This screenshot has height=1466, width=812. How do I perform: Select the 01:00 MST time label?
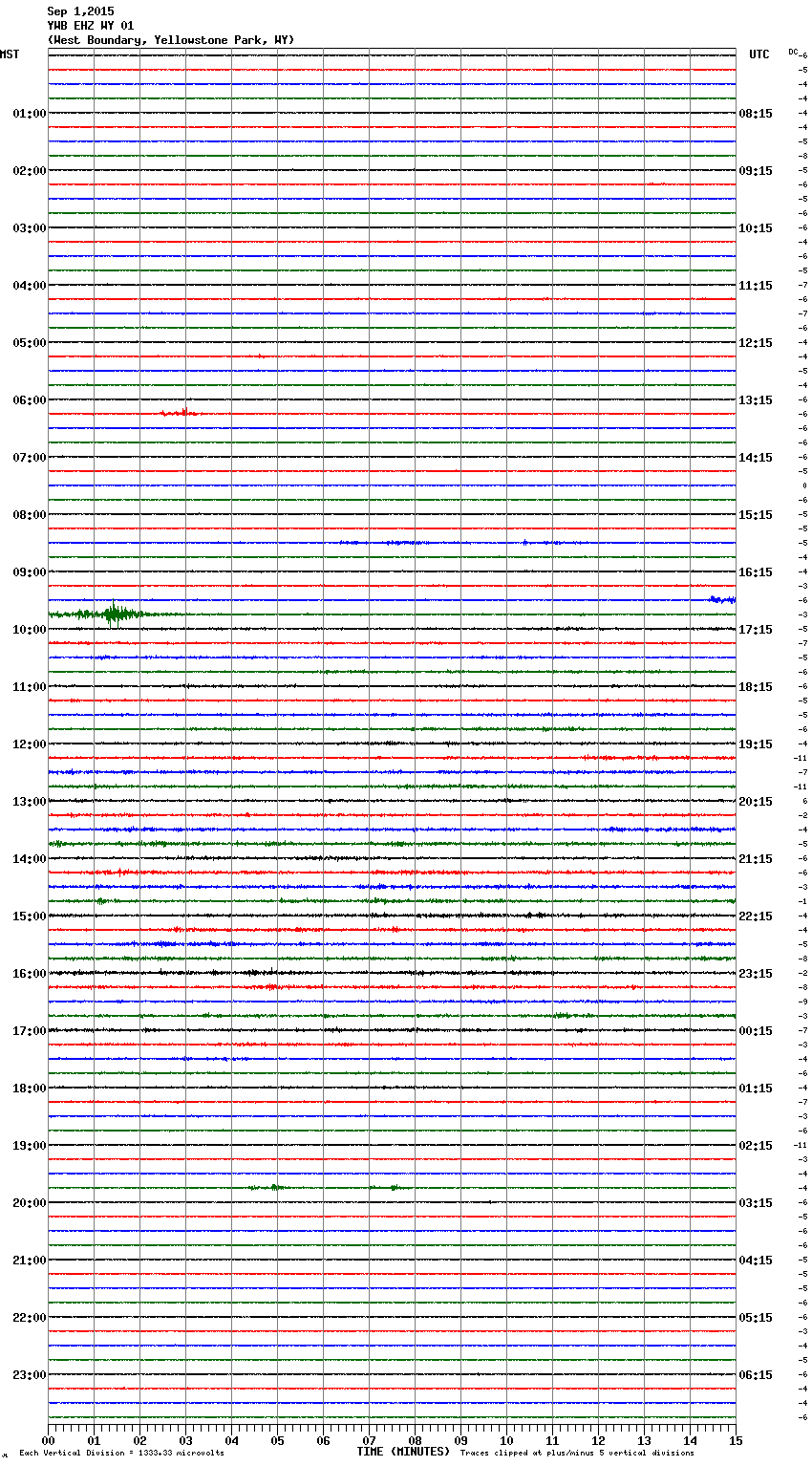coord(30,114)
